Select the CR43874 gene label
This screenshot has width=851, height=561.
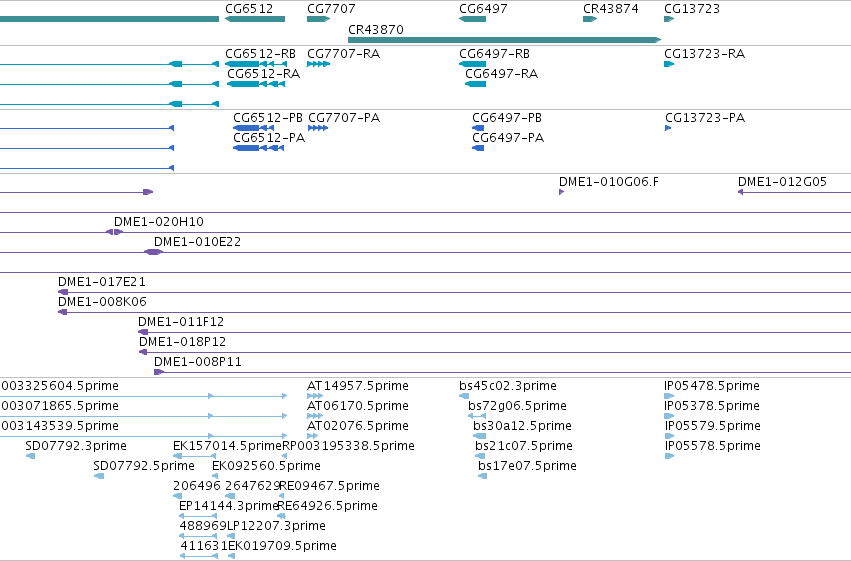[x=611, y=9]
